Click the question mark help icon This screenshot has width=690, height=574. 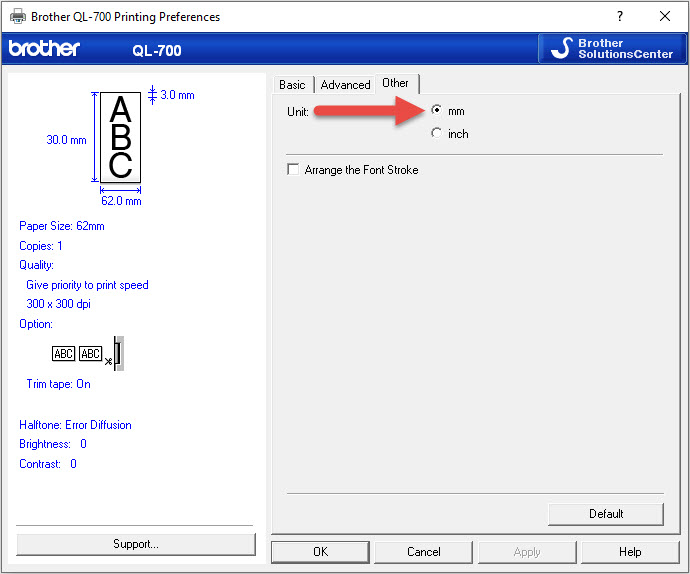click(620, 16)
